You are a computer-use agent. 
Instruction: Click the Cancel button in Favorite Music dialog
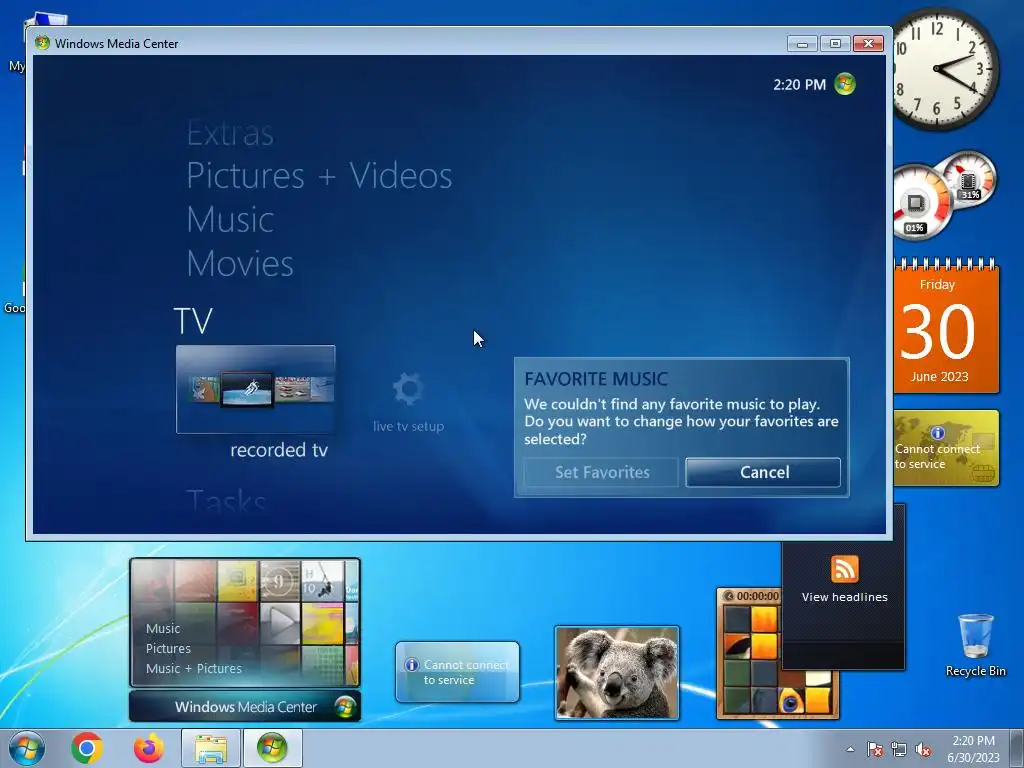click(x=763, y=472)
